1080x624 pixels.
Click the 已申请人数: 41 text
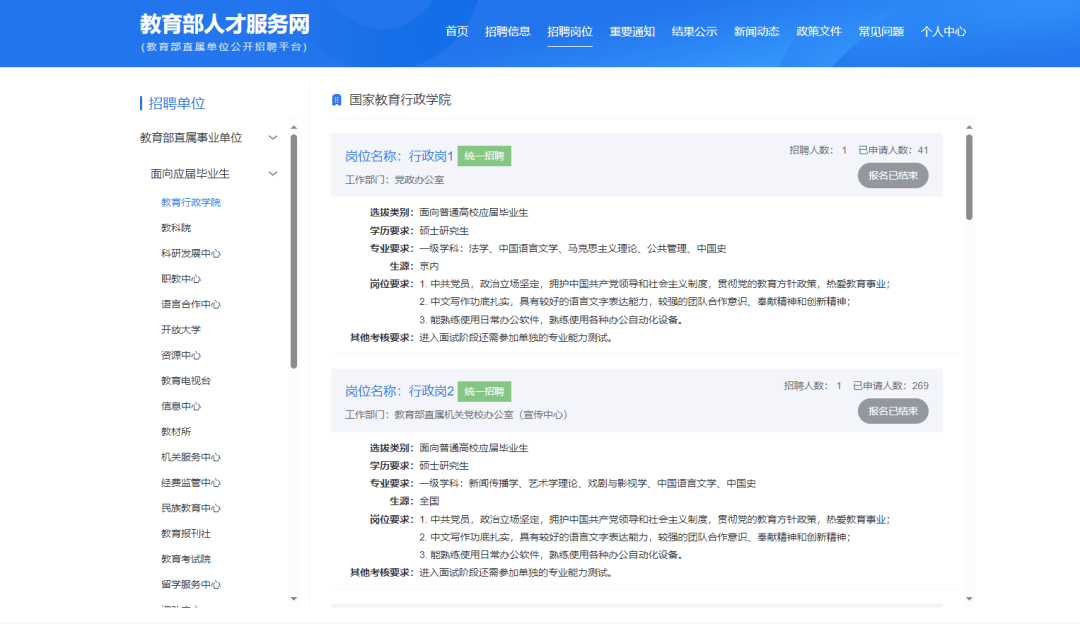click(x=893, y=150)
